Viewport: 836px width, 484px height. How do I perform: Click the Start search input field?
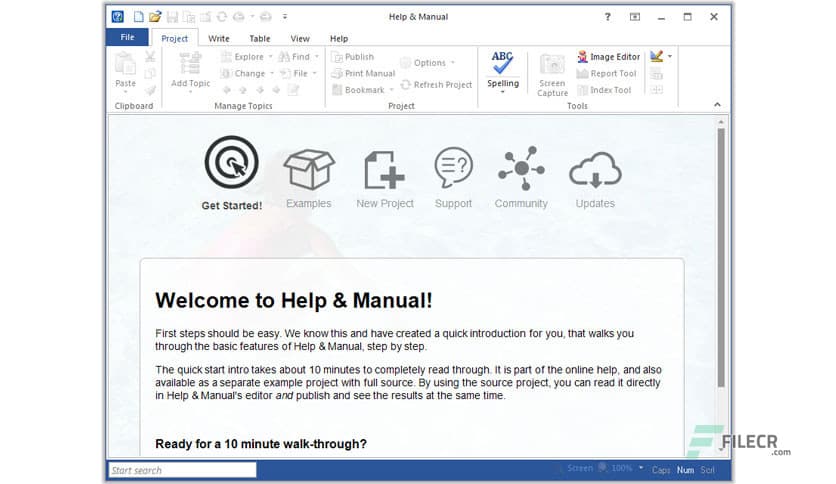click(183, 470)
